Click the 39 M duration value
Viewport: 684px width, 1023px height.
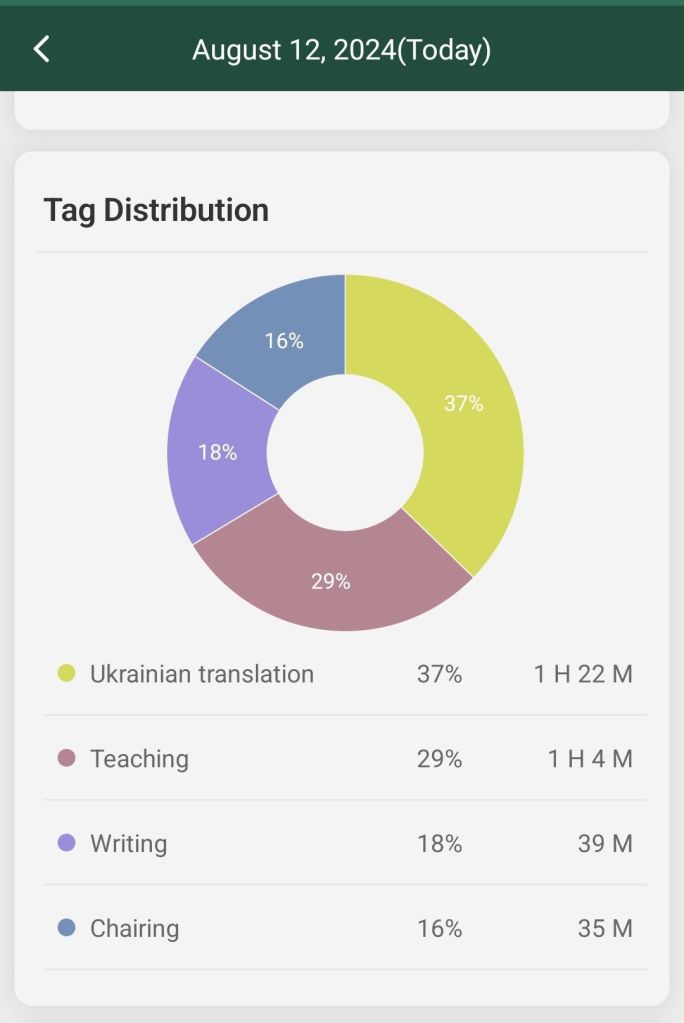(605, 844)
